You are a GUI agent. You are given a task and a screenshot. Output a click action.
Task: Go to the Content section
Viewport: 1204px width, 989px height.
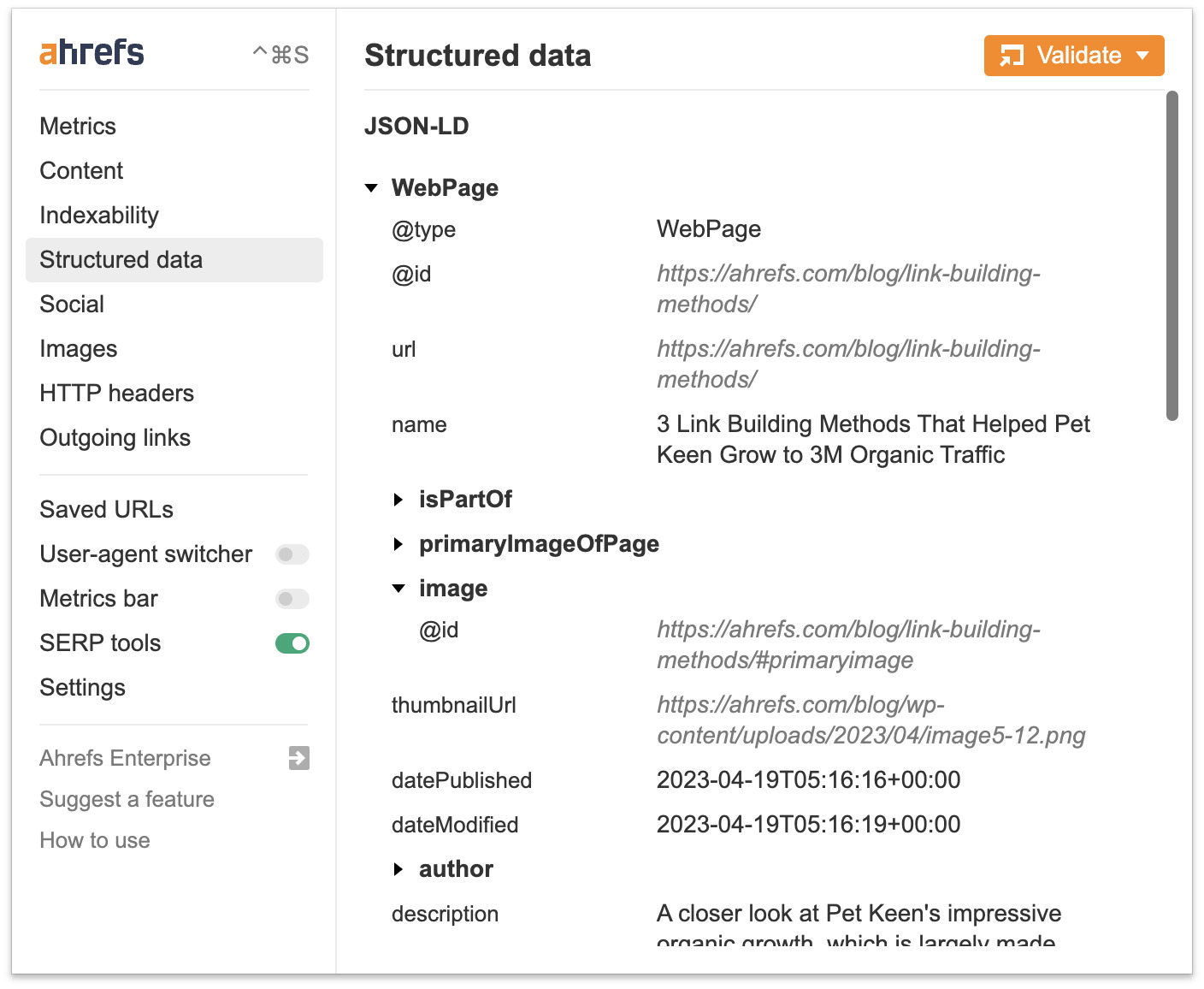81,171
